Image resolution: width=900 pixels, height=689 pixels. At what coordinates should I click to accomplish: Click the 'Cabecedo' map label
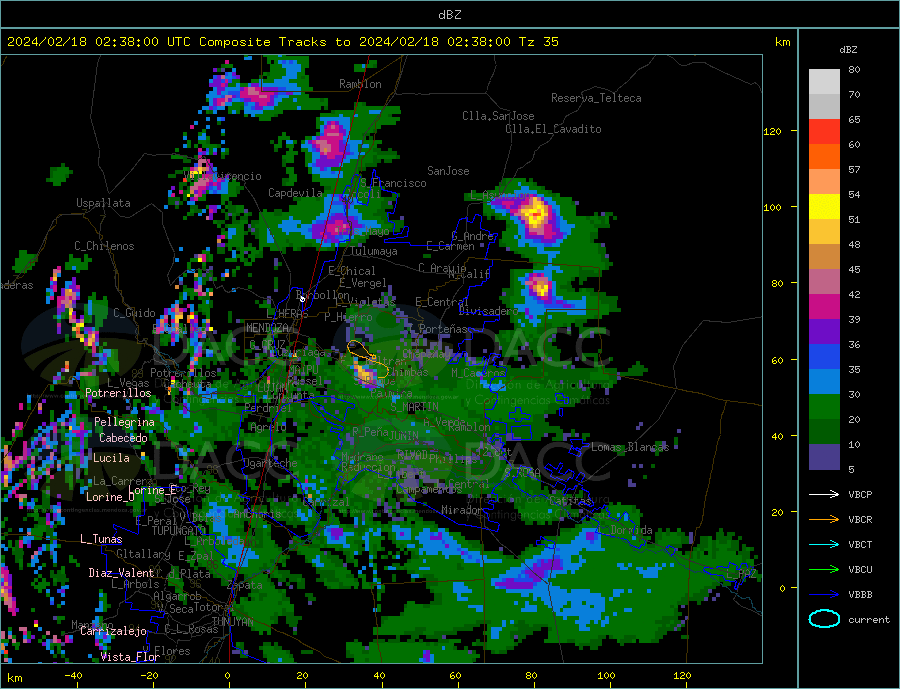click(x=123, y=438)
